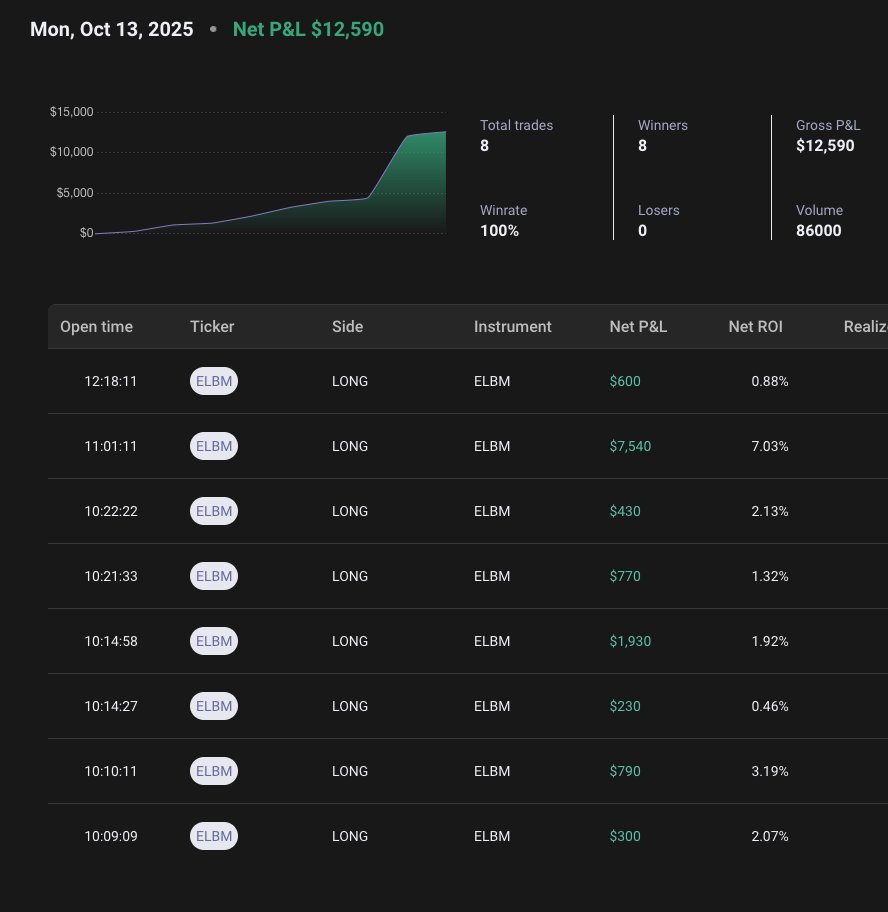
Task: Select the $790 Net P&L value
Action: pos(625,771)
